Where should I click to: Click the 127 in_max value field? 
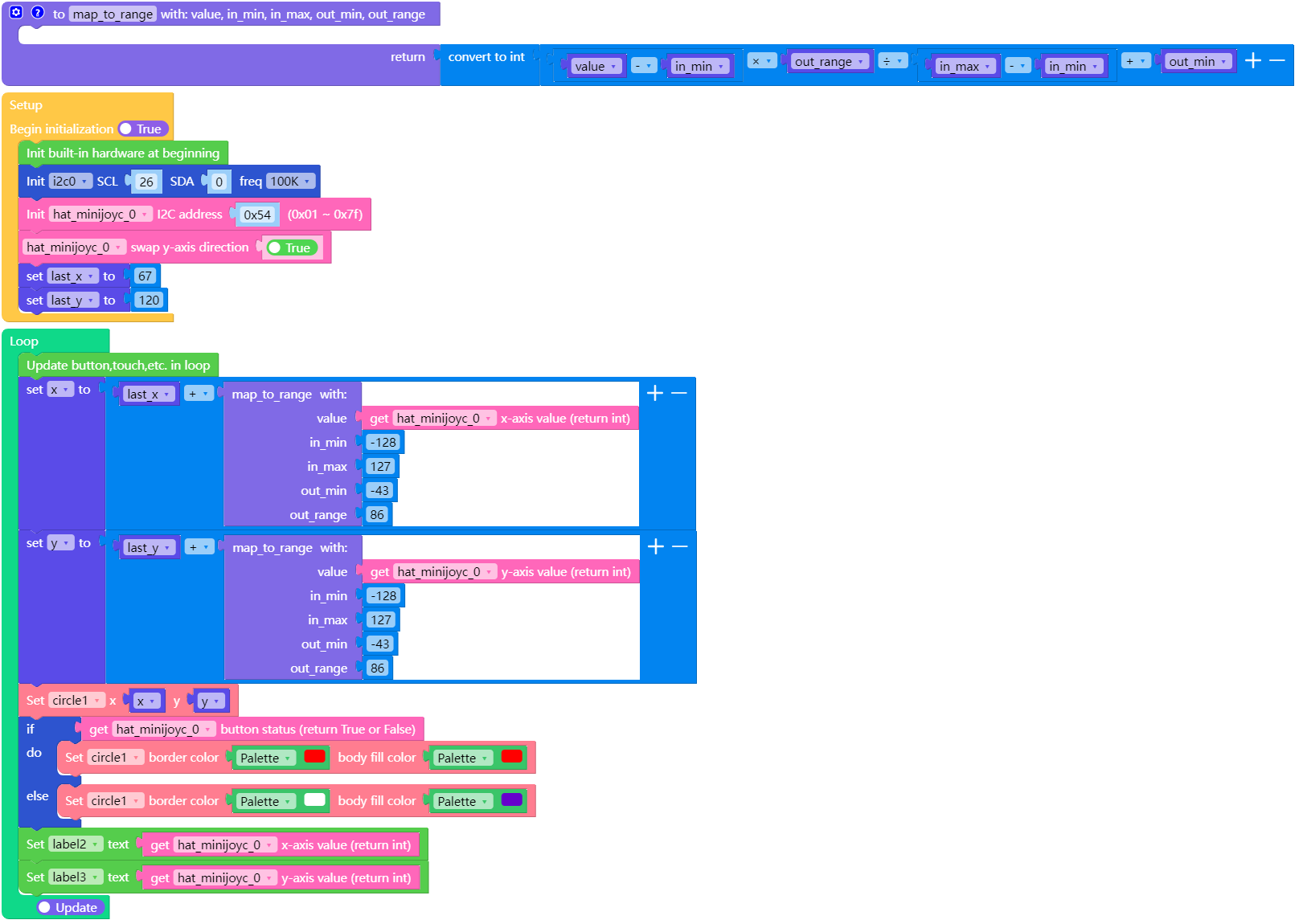pyautogui.click(x=380, y=465)
